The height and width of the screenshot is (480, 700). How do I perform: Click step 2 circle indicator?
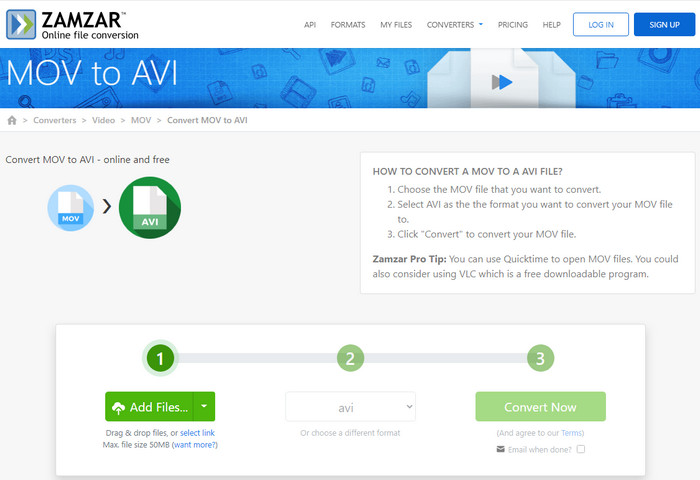(350, 358)
